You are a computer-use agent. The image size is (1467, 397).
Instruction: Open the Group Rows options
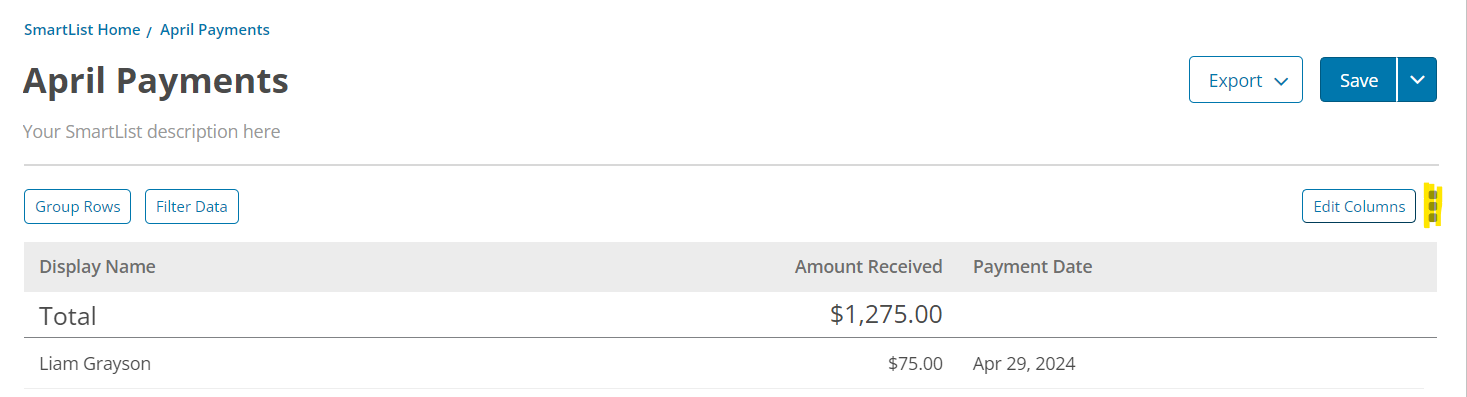[78, 207]
